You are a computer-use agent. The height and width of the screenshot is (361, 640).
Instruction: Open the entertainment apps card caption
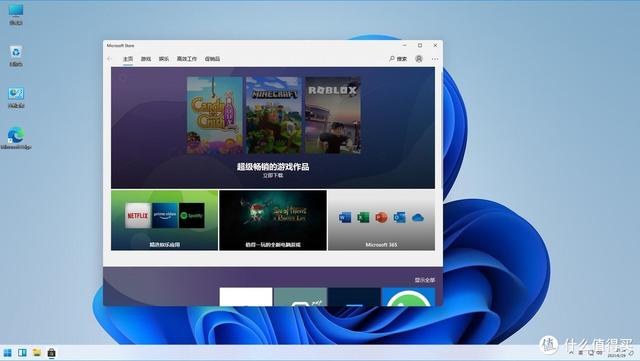pos(164,245)
